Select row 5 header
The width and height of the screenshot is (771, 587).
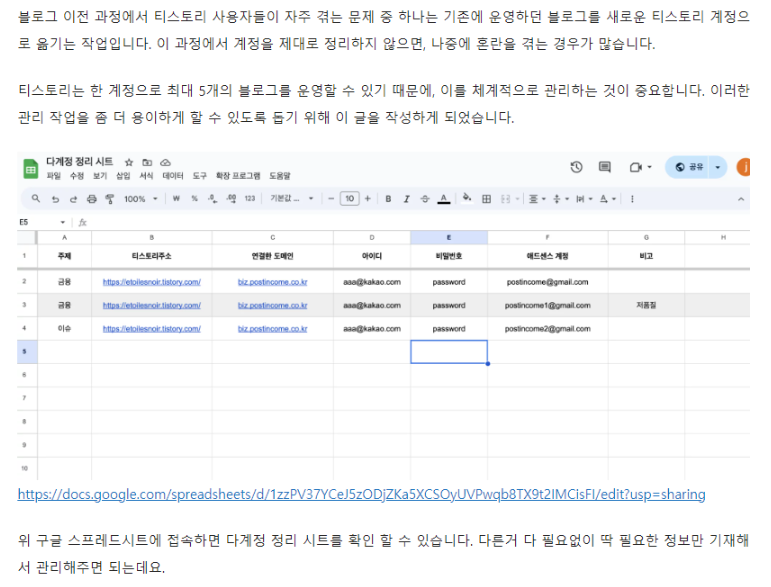[x=27, y=352]
